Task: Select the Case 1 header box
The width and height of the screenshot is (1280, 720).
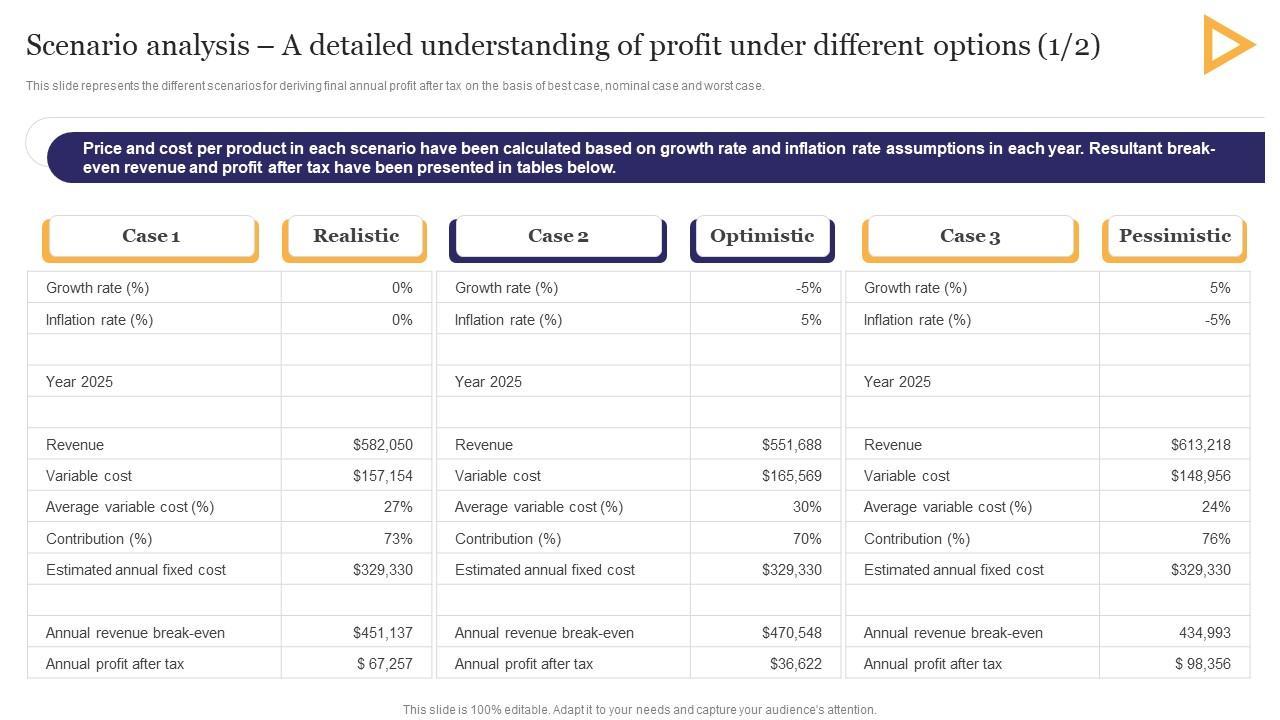Action: (150, 237)
